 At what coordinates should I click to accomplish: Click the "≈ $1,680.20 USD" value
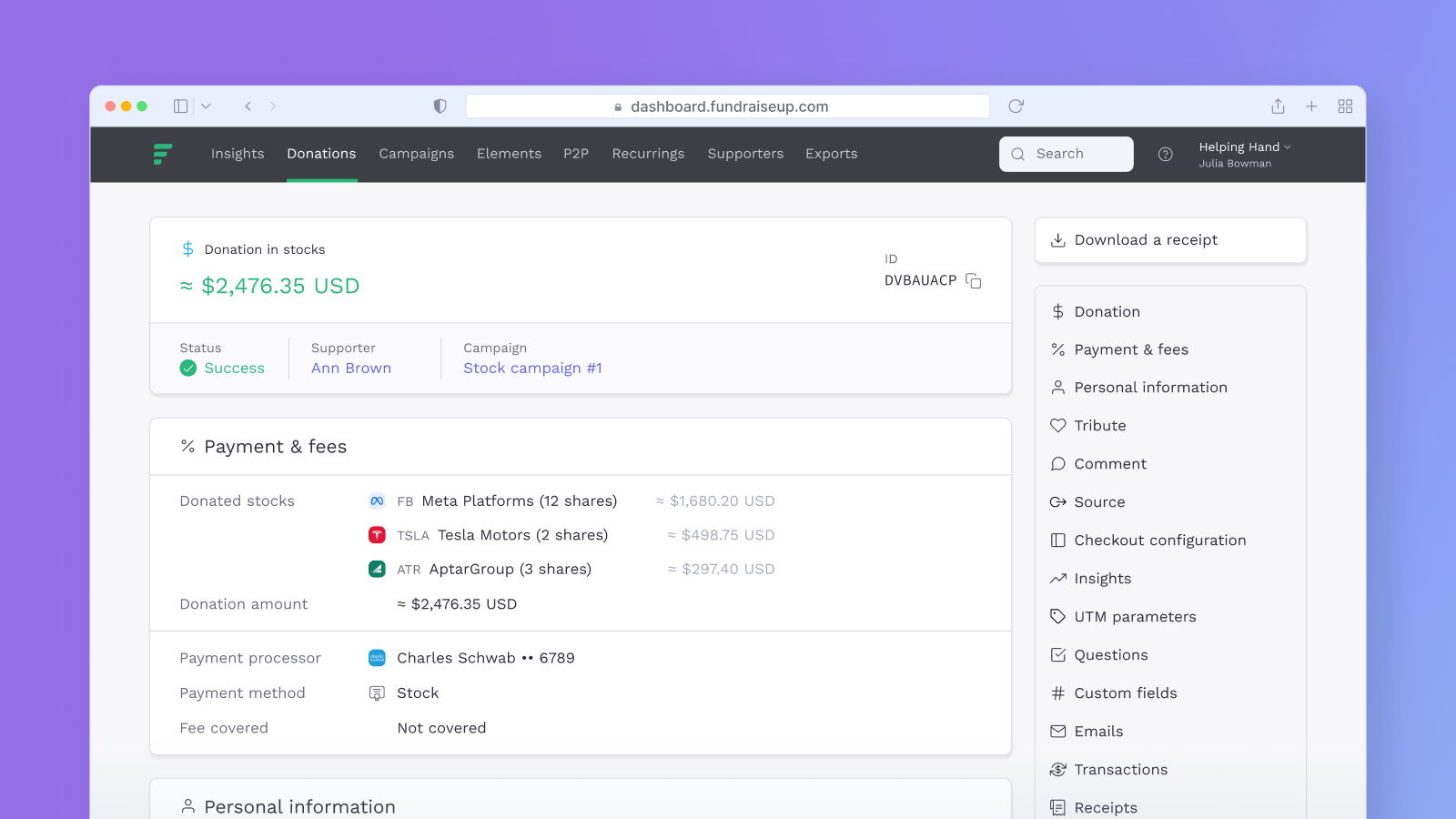click(x=715, y=500)
